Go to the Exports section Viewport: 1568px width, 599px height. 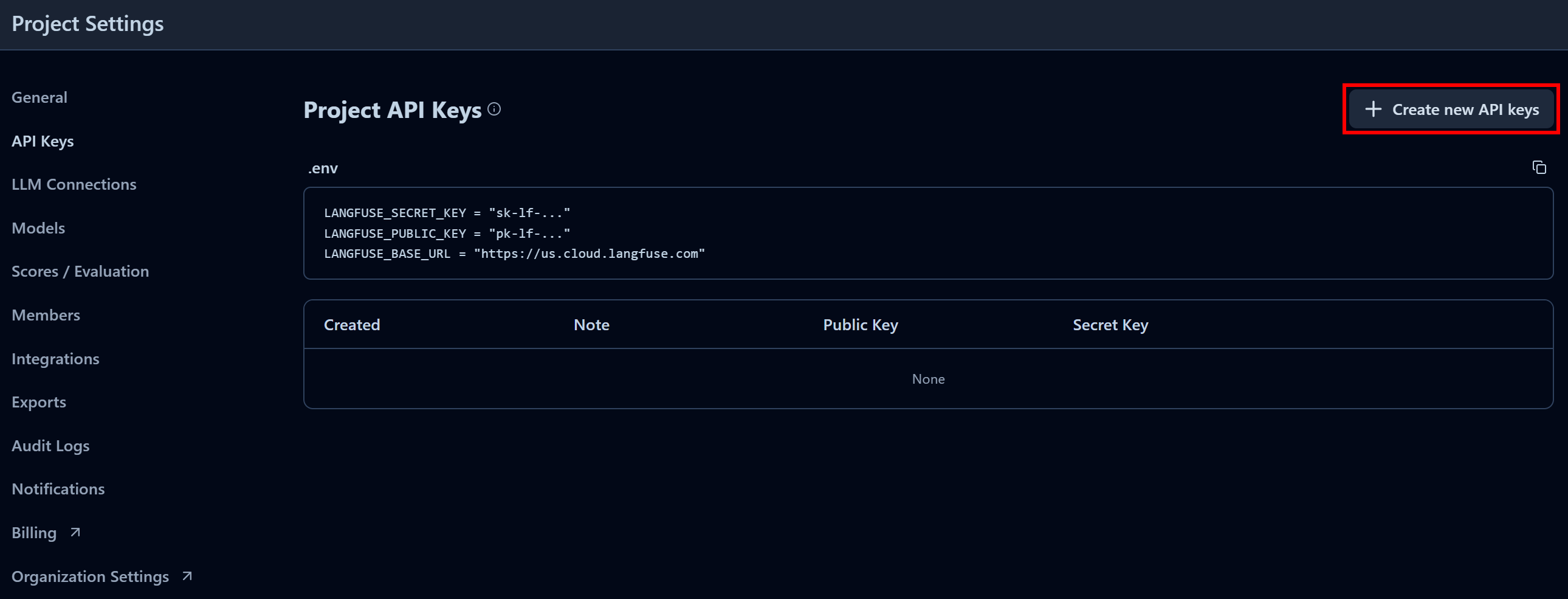pyautogui.click(x=39, y=401)
